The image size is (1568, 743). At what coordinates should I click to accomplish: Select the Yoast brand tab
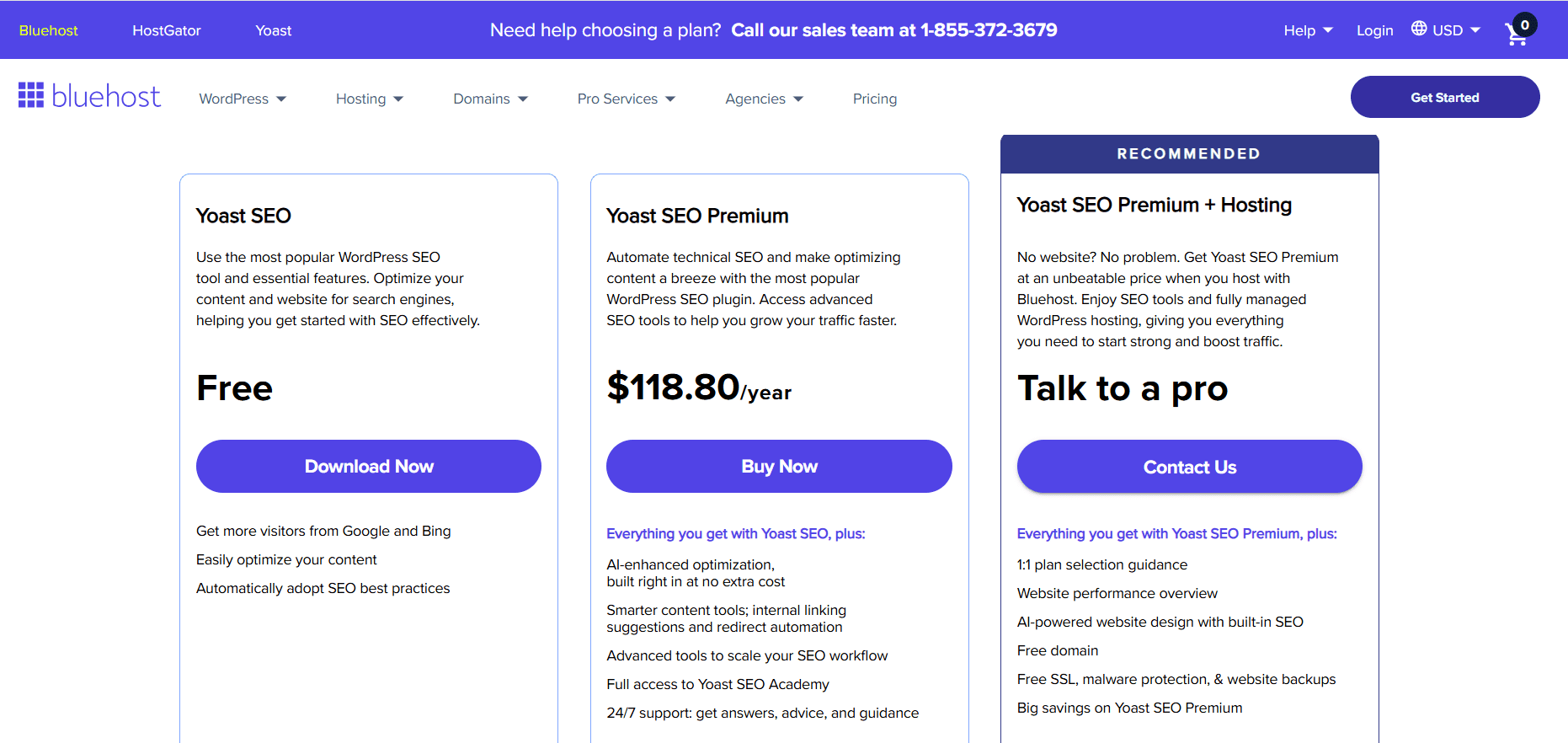pyautogui.click(x=273, y=29)
